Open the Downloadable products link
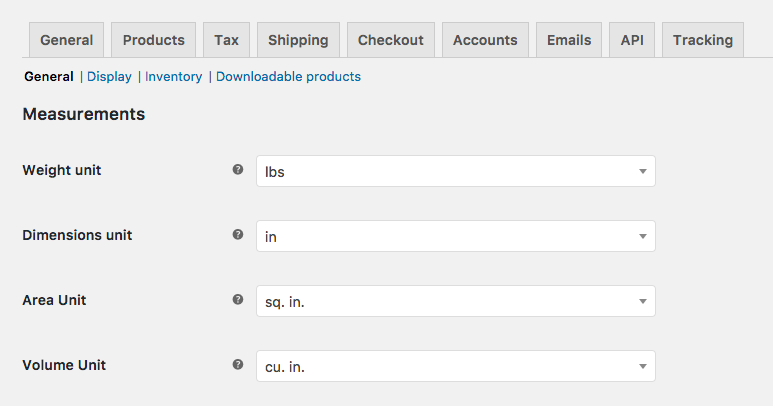The height and width of the screenshot is (406, 773). click(x=288, y=77)
